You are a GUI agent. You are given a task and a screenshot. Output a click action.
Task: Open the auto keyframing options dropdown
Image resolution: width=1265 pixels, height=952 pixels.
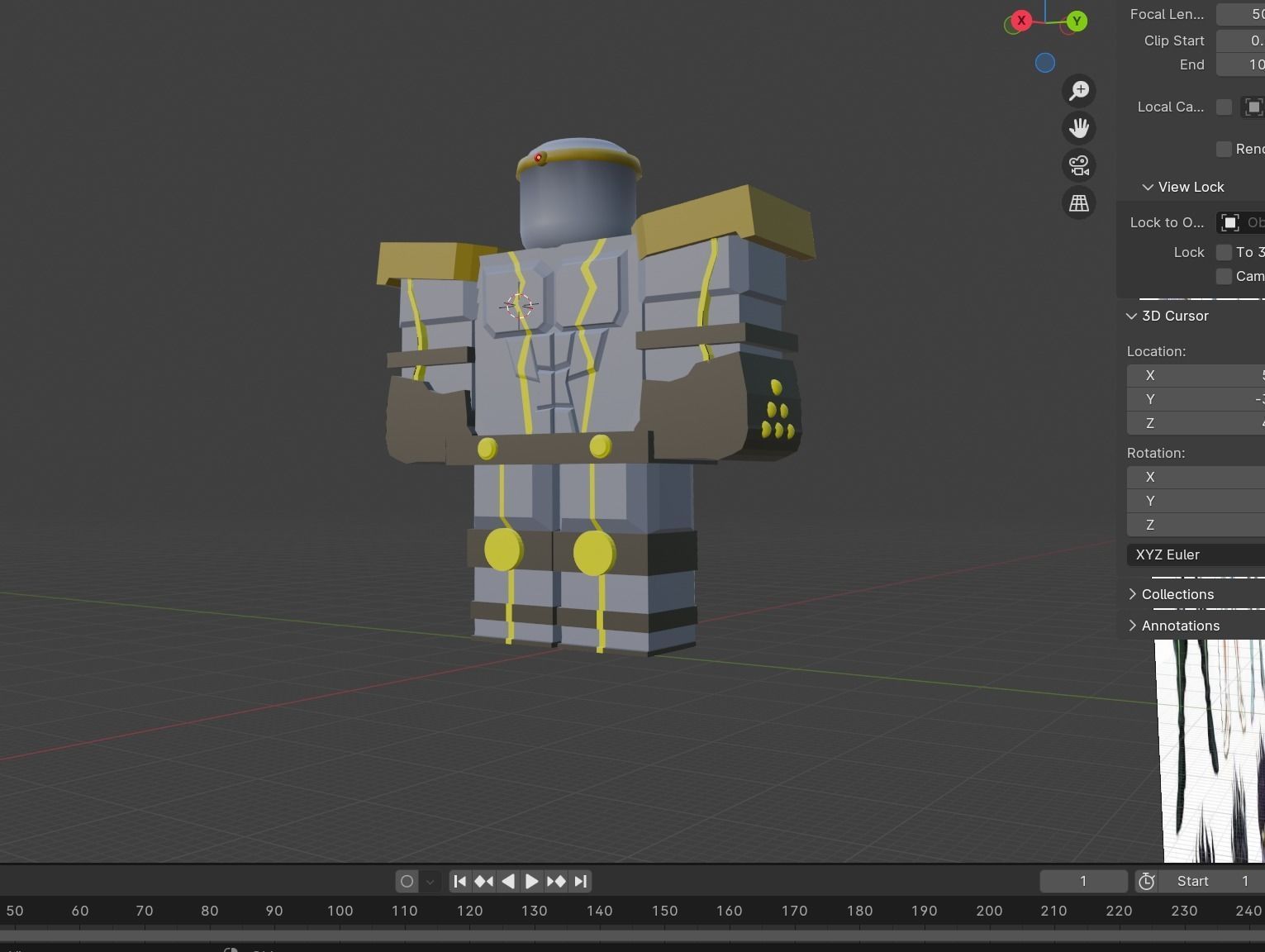click(430, 882)
